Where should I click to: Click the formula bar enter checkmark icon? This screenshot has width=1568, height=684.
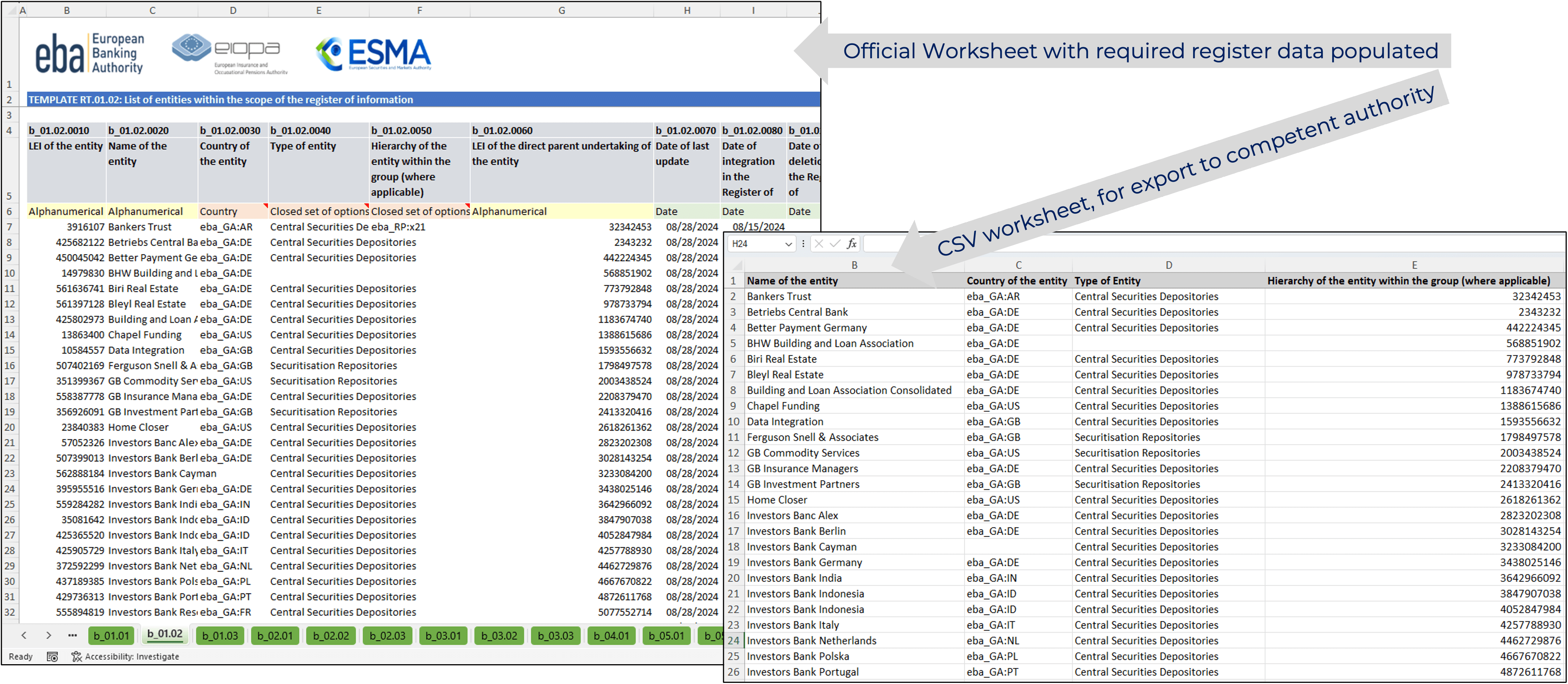pos(834,244)
